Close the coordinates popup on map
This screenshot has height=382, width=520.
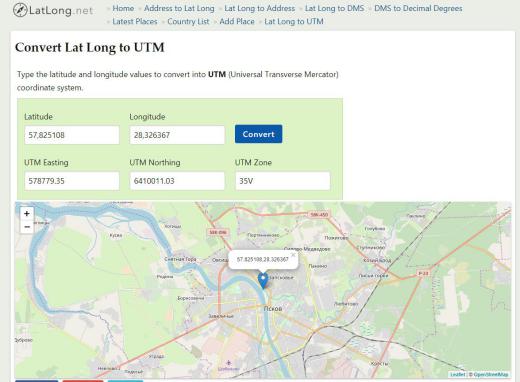coord(293,255)
